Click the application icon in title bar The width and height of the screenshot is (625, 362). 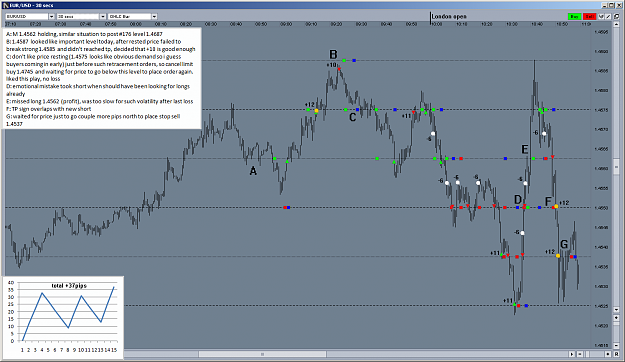[x=6, y=5]
